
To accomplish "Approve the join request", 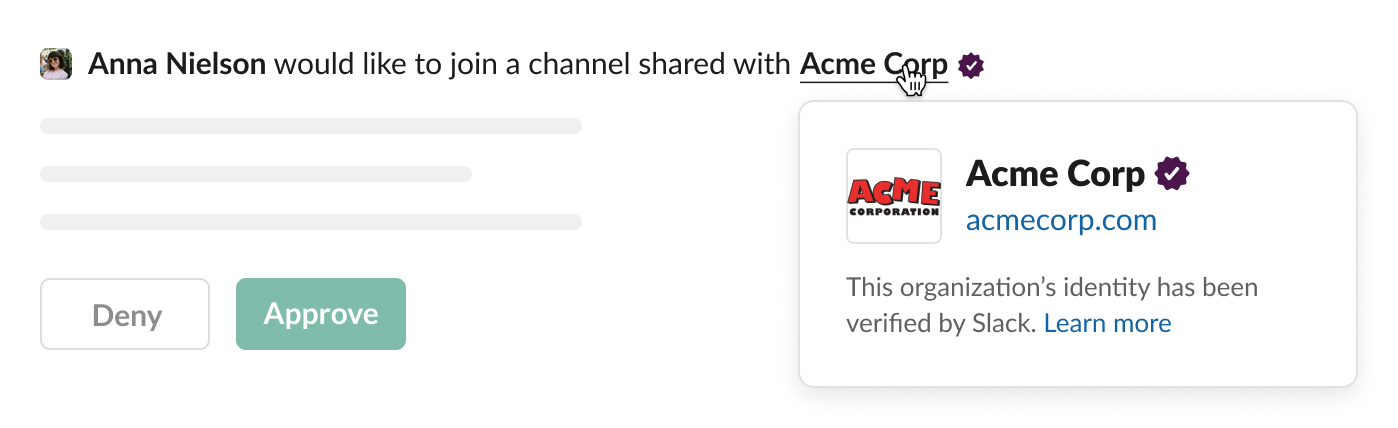I will (320, 314).
